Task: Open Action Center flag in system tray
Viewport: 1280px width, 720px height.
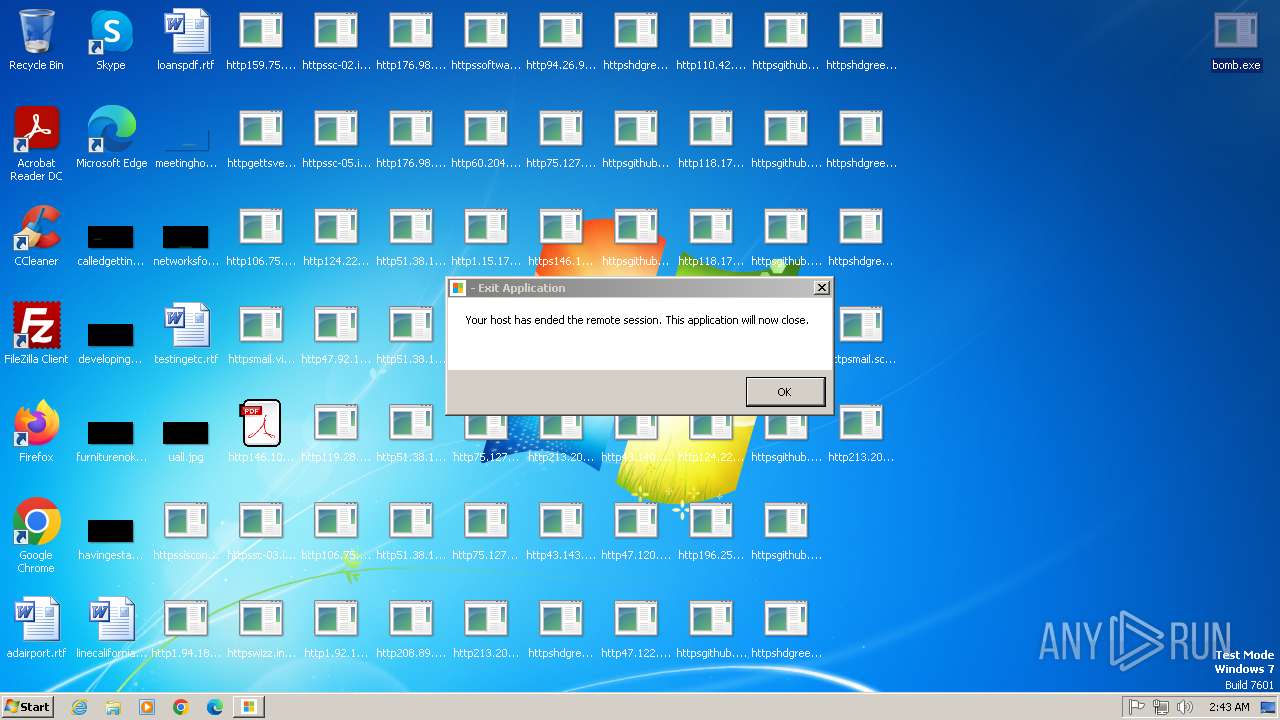Action: tap(1137, 707)
